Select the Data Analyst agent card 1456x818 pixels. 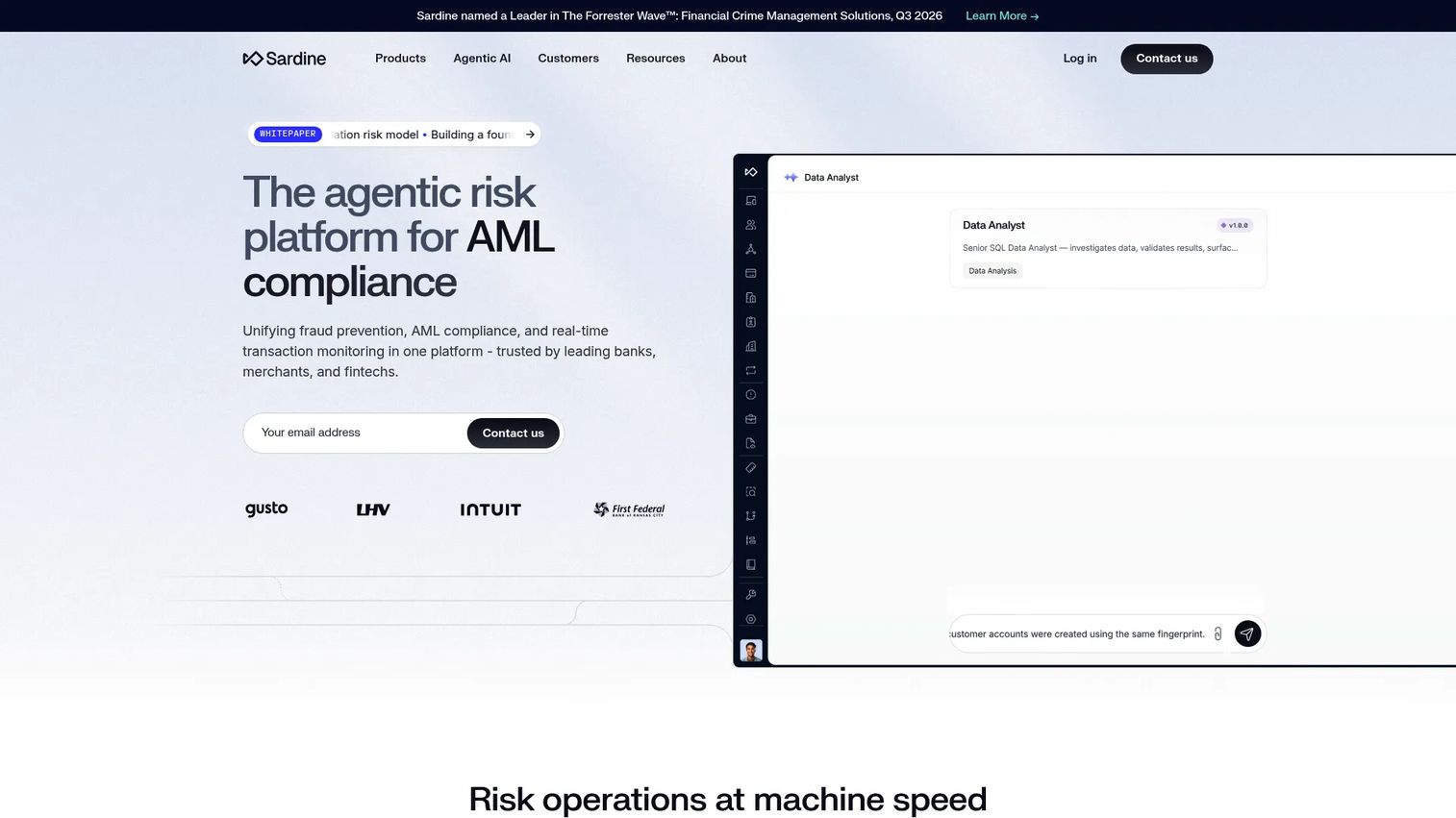point(1108,248)
